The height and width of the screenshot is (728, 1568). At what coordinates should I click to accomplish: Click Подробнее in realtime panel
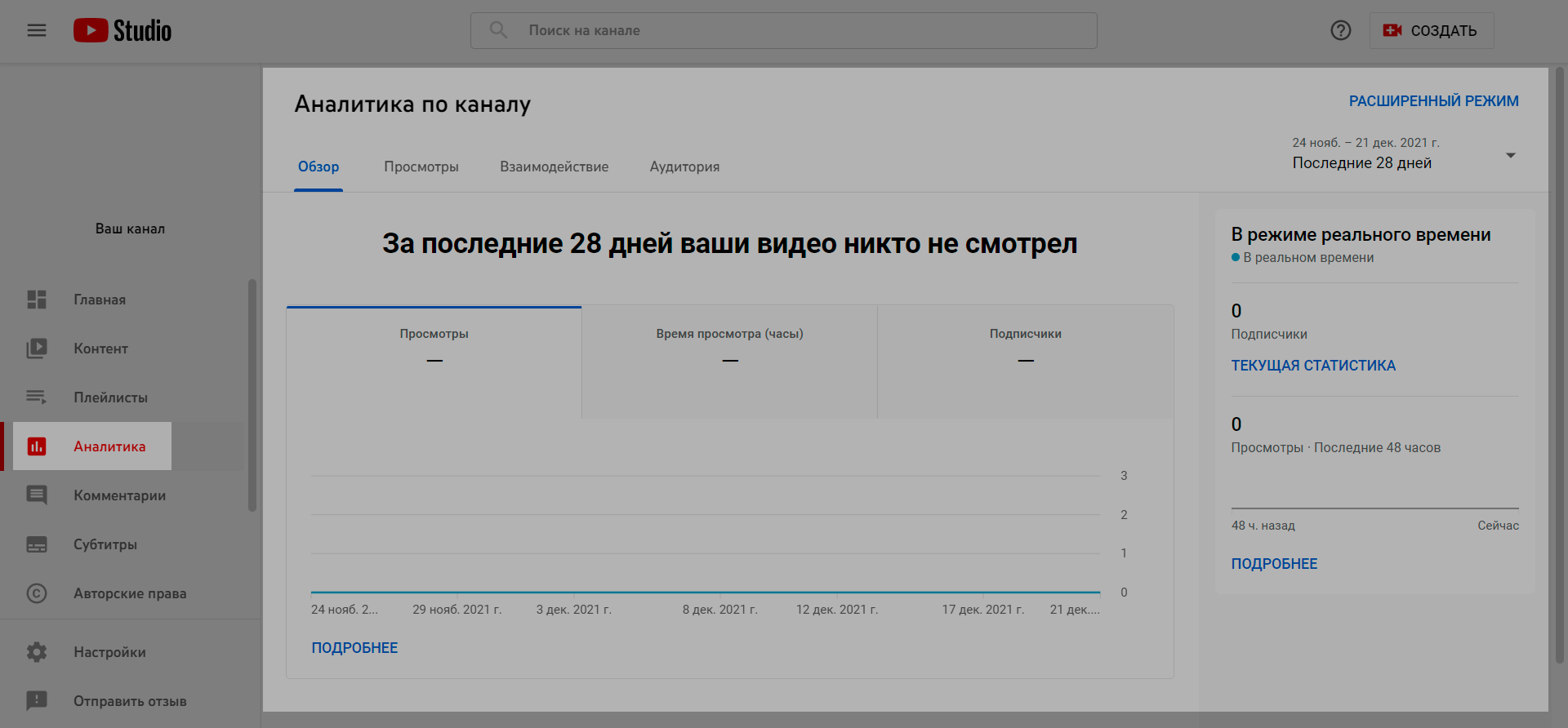click(1274, 564)
